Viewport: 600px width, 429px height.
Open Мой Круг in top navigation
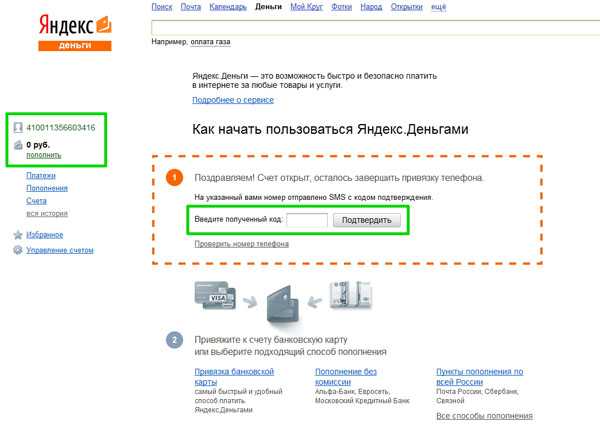click(x=307, y=7)
